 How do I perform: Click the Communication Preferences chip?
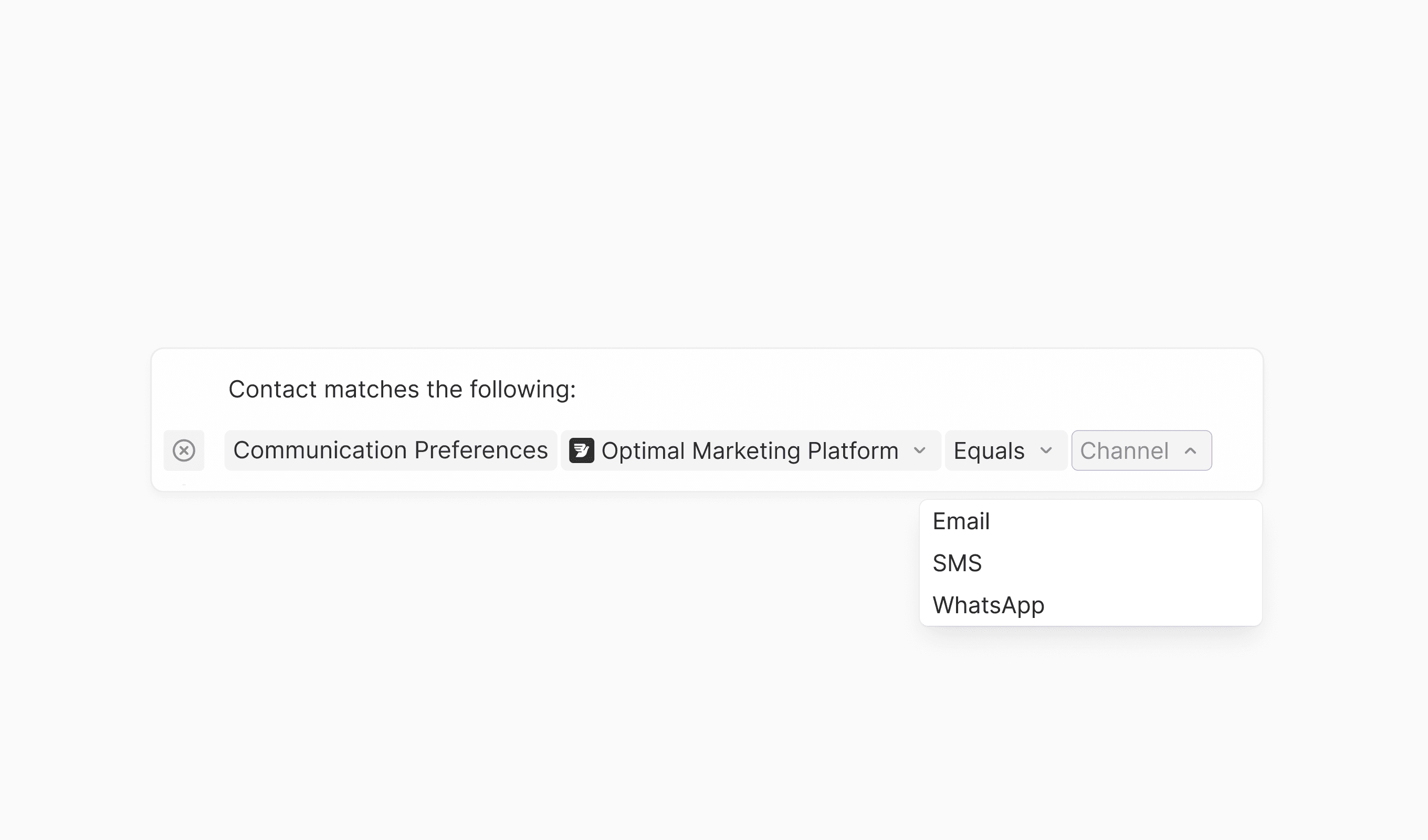391,450
